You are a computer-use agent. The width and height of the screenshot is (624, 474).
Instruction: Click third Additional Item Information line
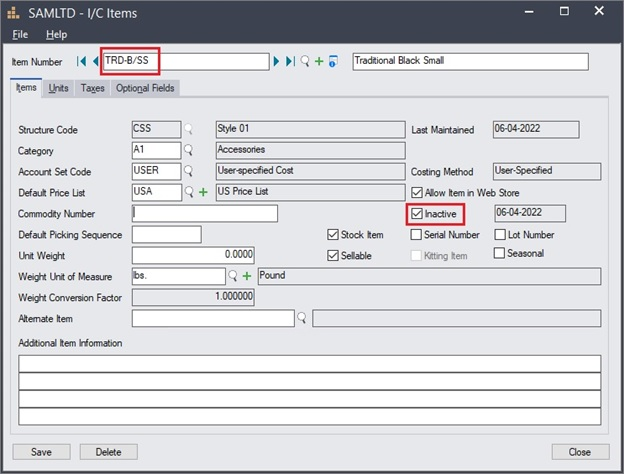click(x=310, y=399)
